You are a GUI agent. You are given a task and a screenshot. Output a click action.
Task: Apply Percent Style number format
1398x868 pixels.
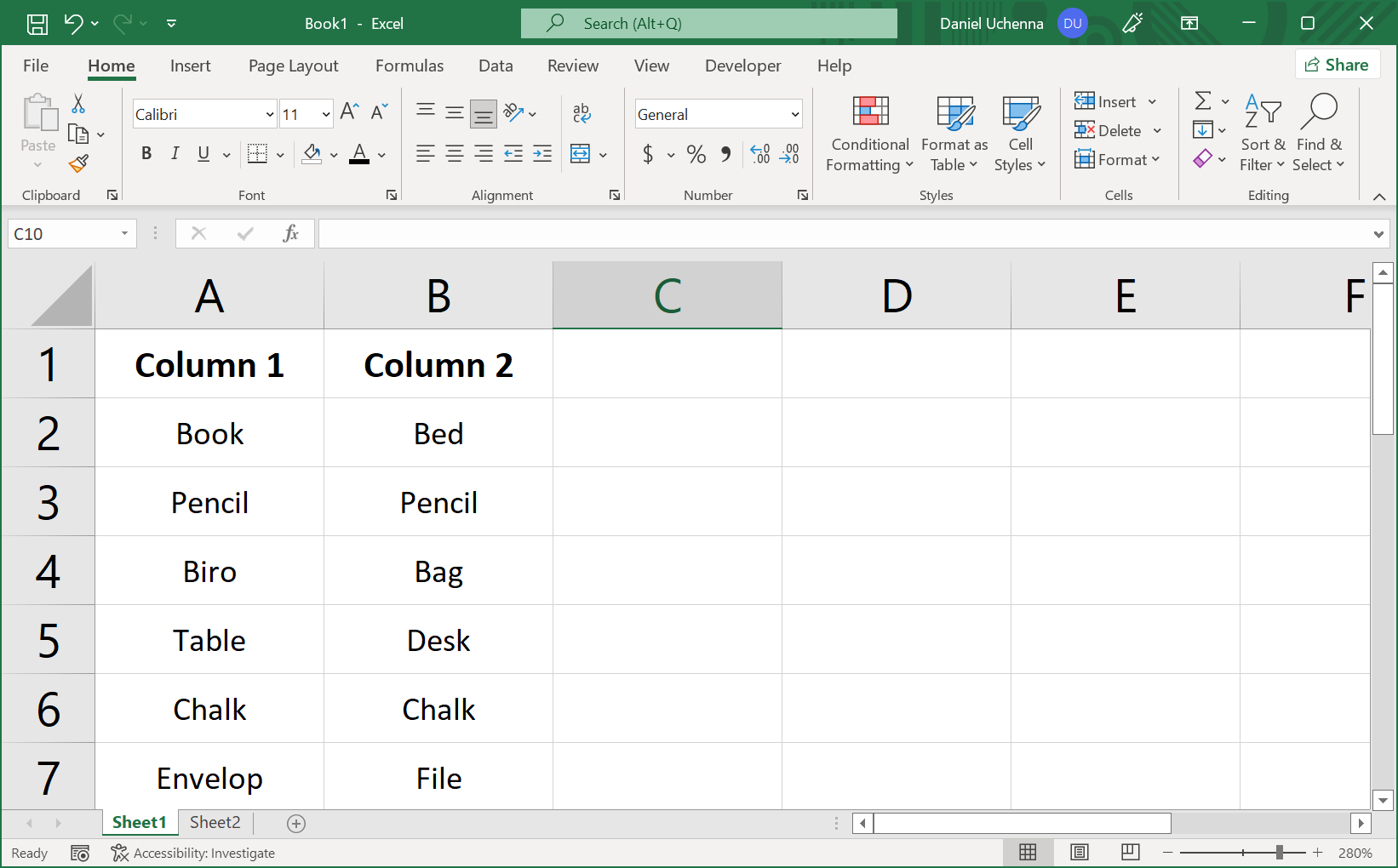click(696, 154)
